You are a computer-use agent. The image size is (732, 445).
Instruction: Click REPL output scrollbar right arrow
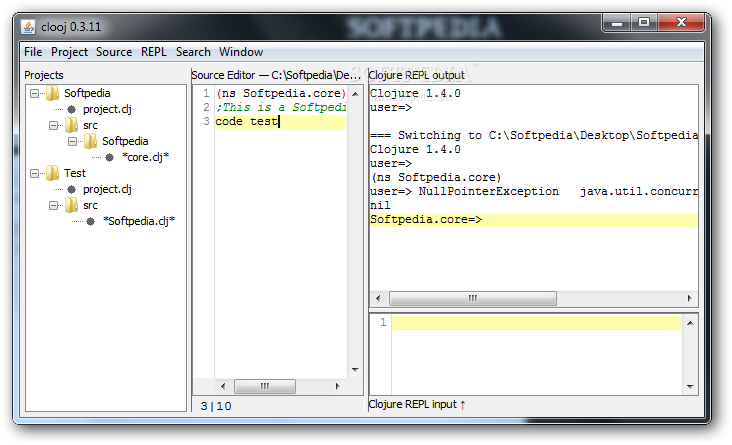click(690, 298)
